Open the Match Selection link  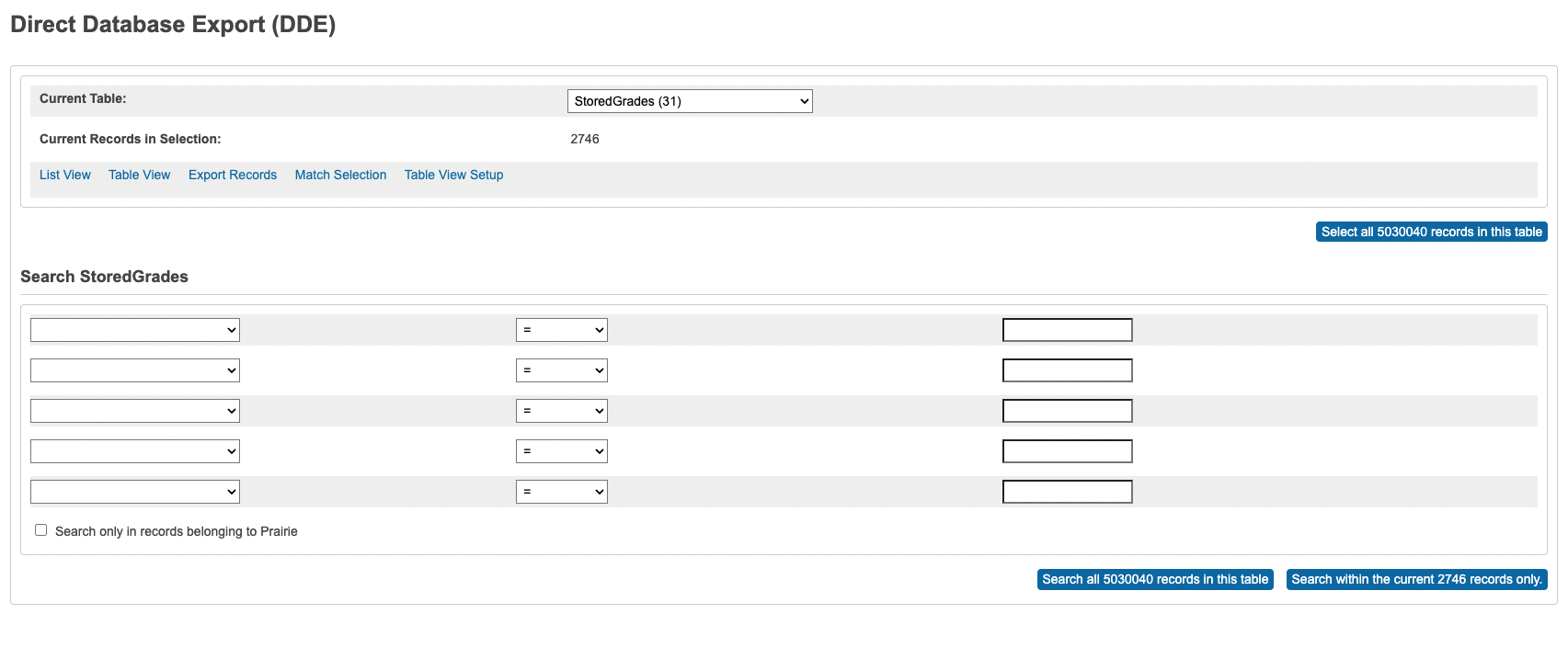340,175
